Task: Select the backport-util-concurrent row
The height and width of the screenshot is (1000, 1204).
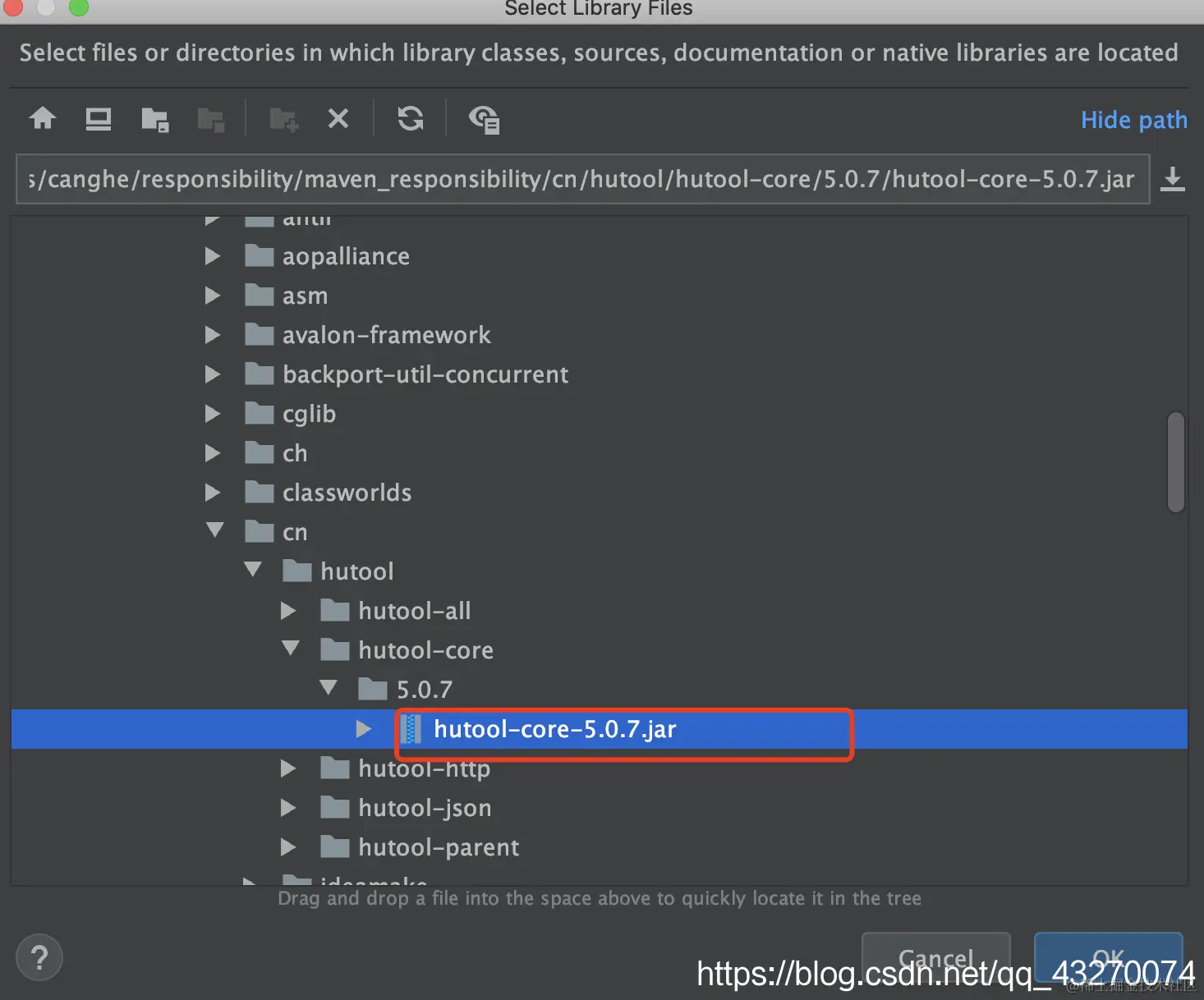Action: [x=600, y=374]
